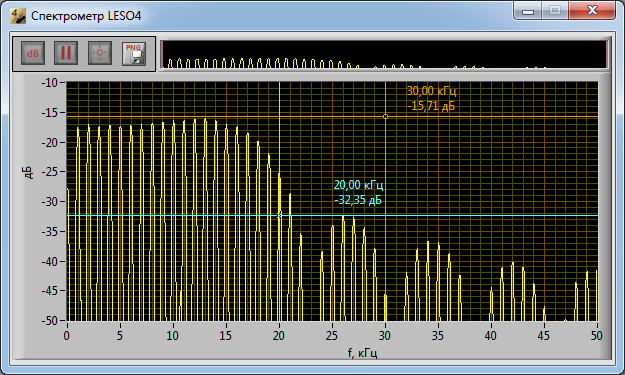Click the spectrum overview strip at top

click(x=384, y=54)
